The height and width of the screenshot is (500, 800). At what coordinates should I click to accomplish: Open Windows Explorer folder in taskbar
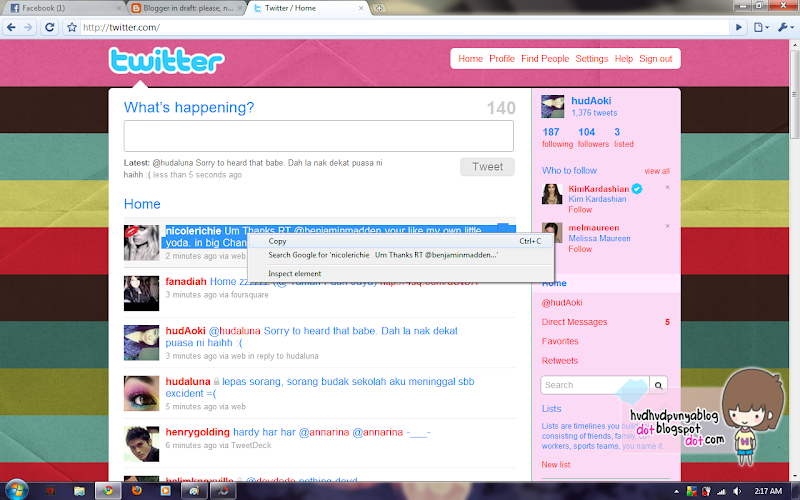click(79, 491)
